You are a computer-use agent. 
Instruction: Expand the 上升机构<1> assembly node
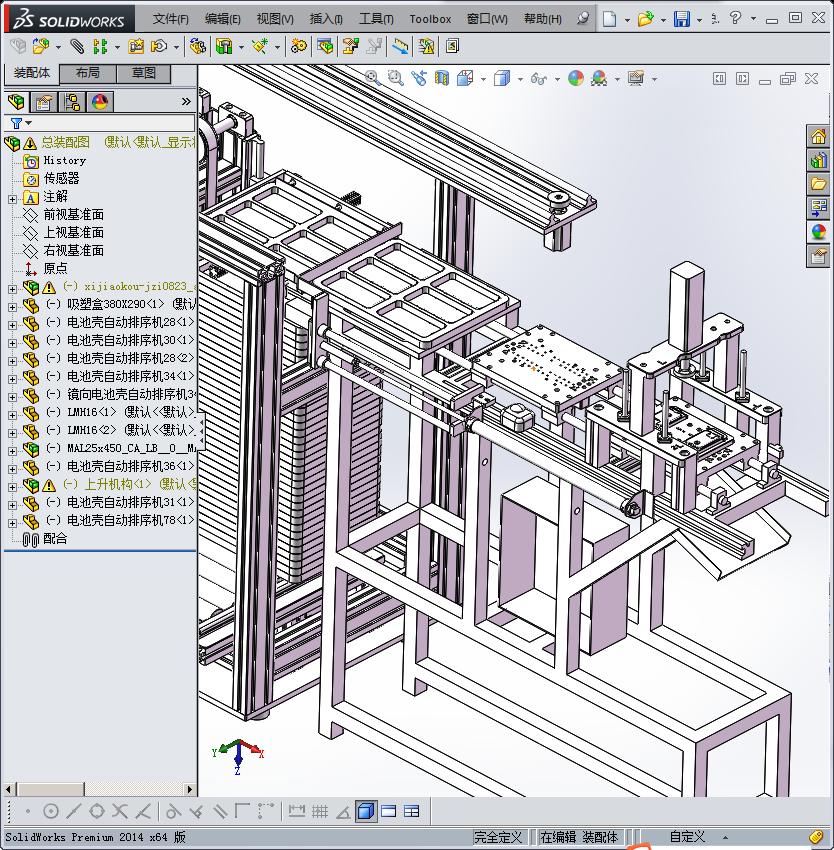click(x=12, y=485)
